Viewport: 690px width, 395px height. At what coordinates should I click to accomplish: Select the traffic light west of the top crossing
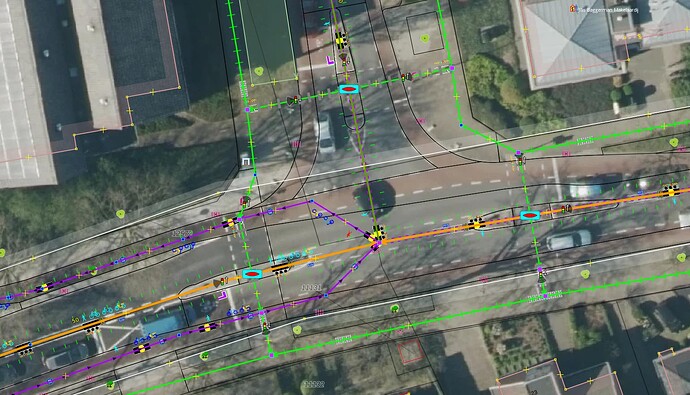click(292, 101)
